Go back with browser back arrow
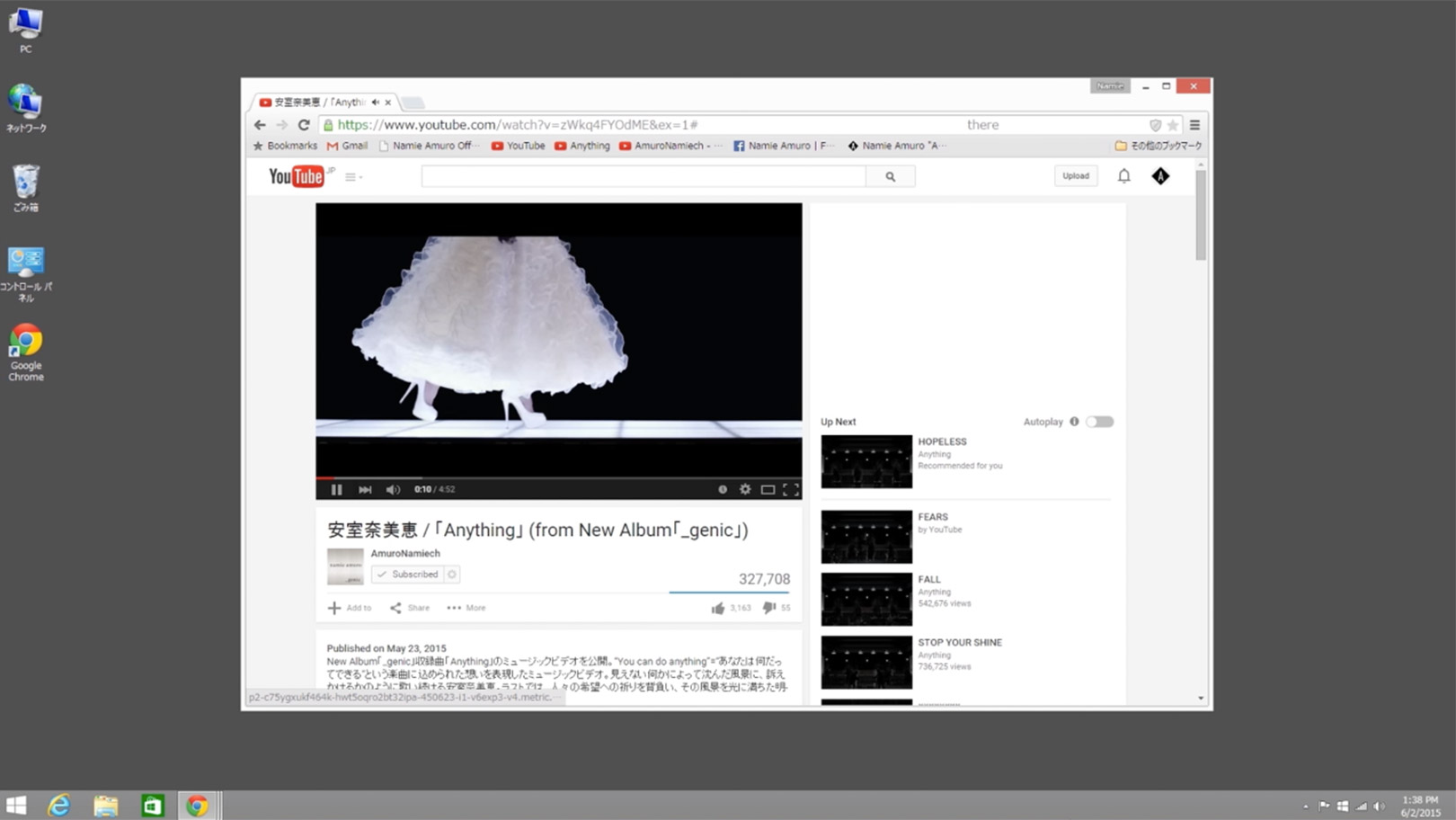Screen dimensions: 1456x820 coord(260,125)
